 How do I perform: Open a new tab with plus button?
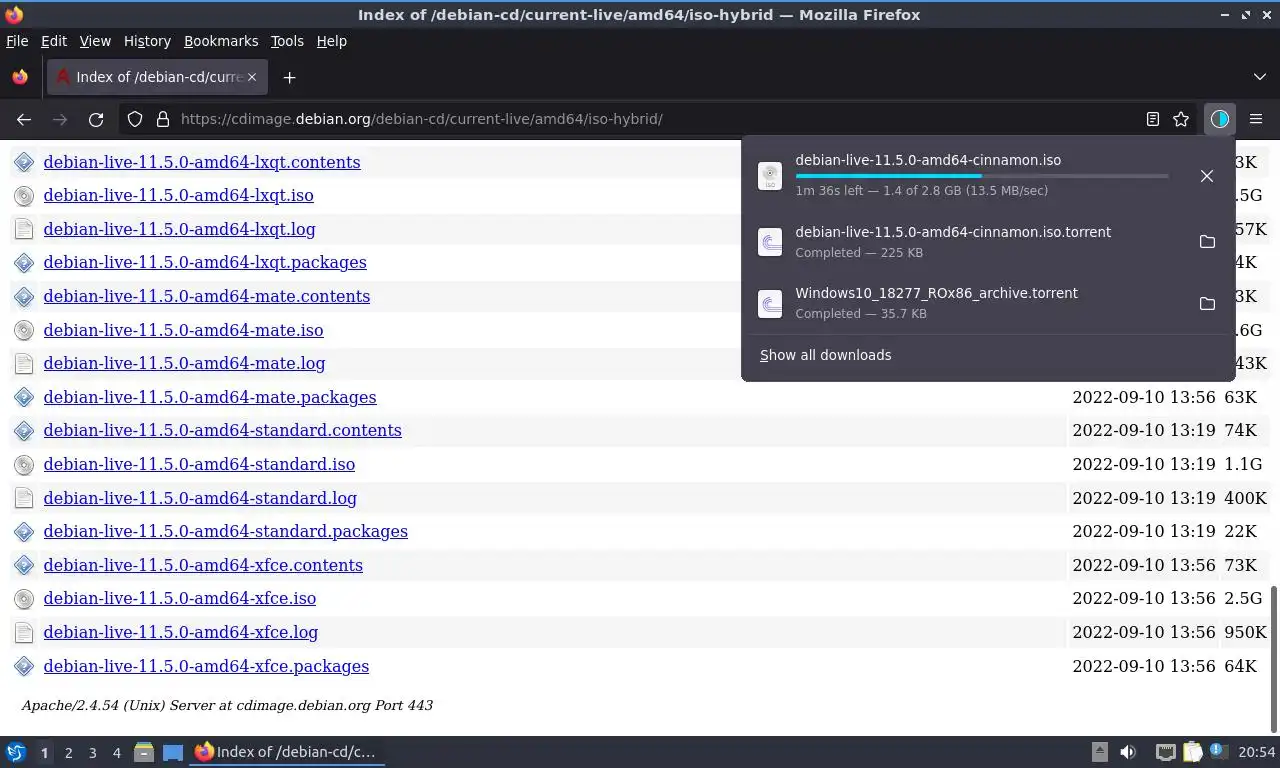289,77
